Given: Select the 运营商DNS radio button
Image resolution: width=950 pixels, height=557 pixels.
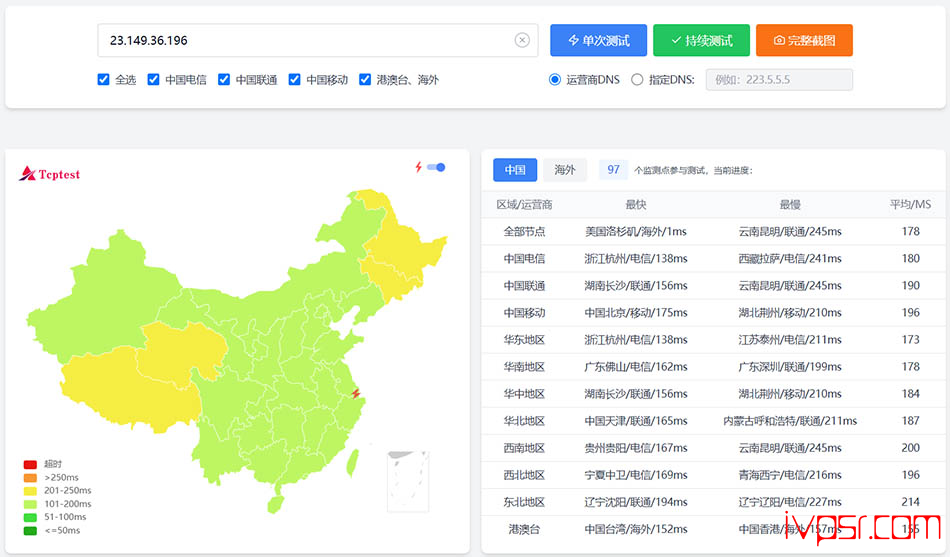Looking at the screenshot, I should [x=554, y=79].
